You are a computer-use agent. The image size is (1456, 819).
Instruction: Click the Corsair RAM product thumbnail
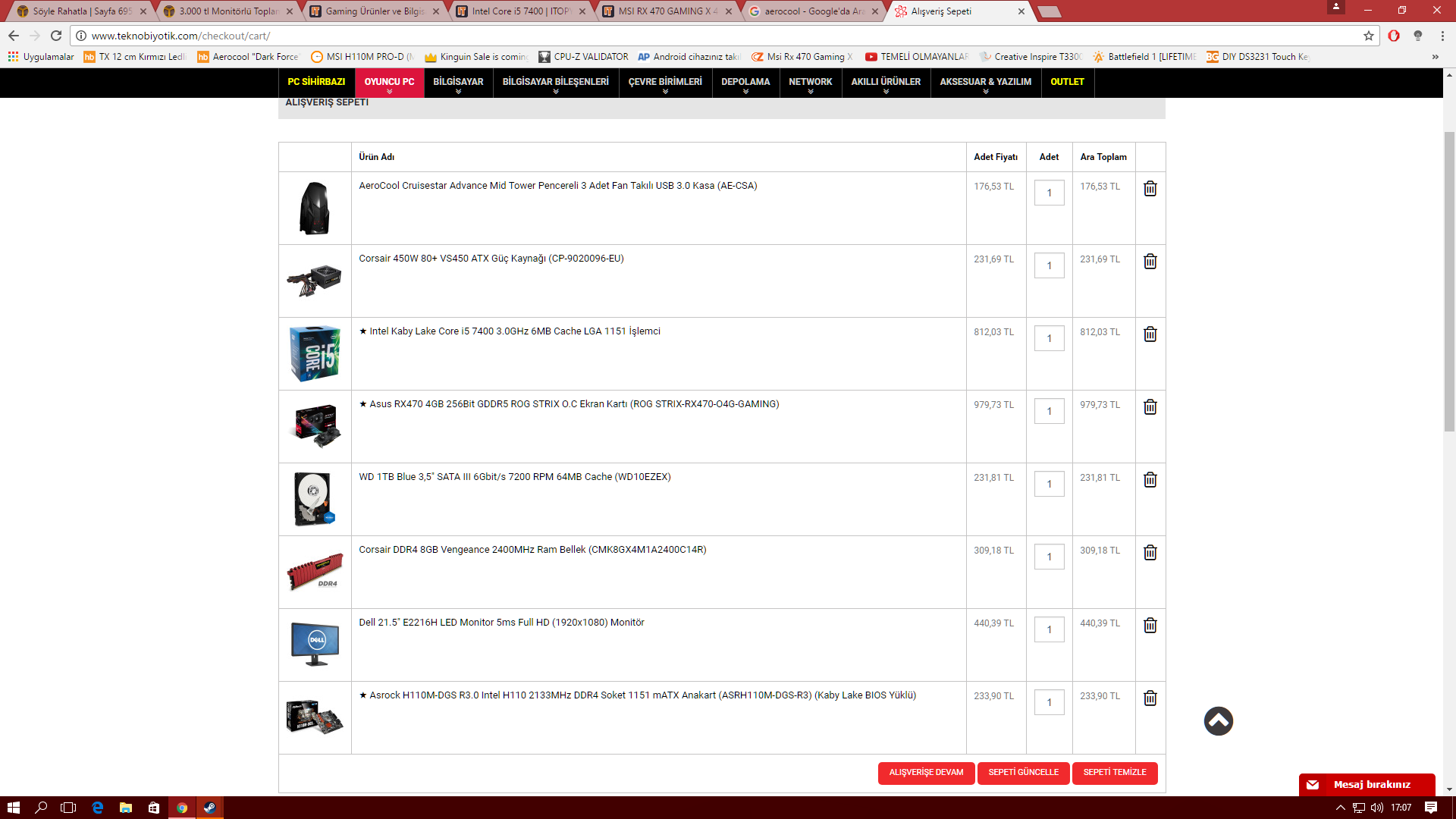315,572
